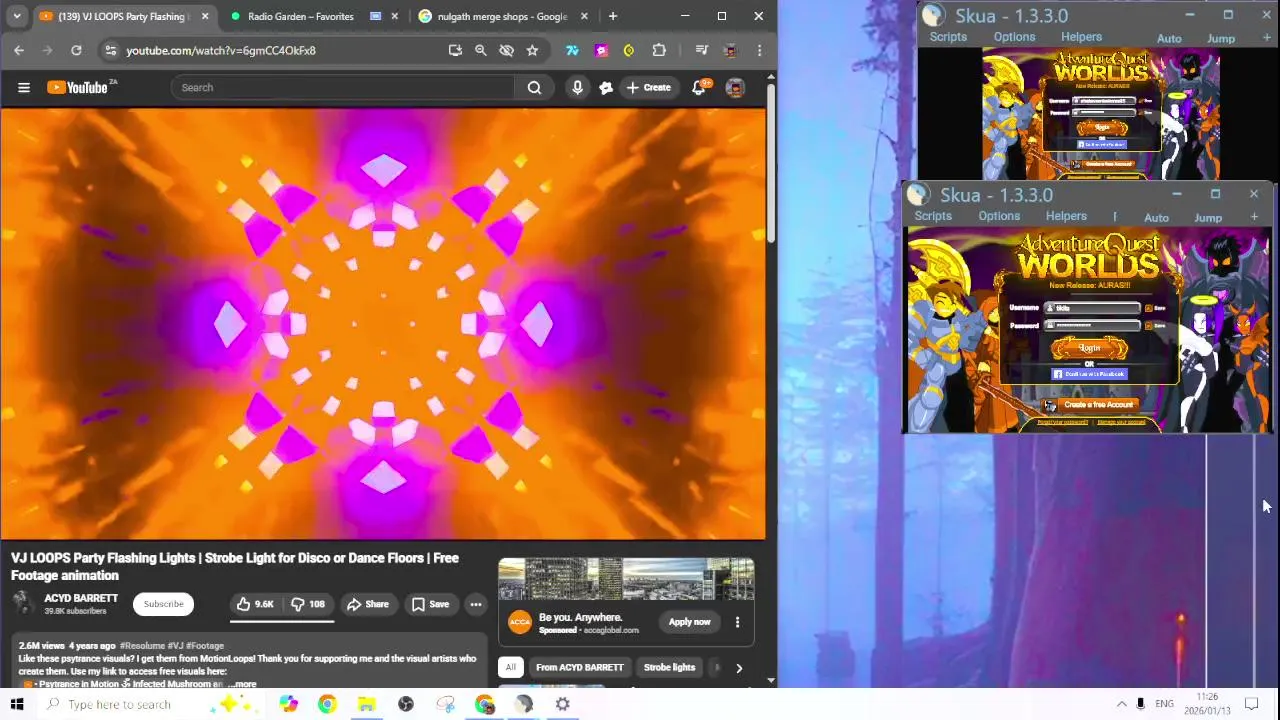Click the YouTube search magnifier button
Viewport: 1280px width, 720px height.
534,88
